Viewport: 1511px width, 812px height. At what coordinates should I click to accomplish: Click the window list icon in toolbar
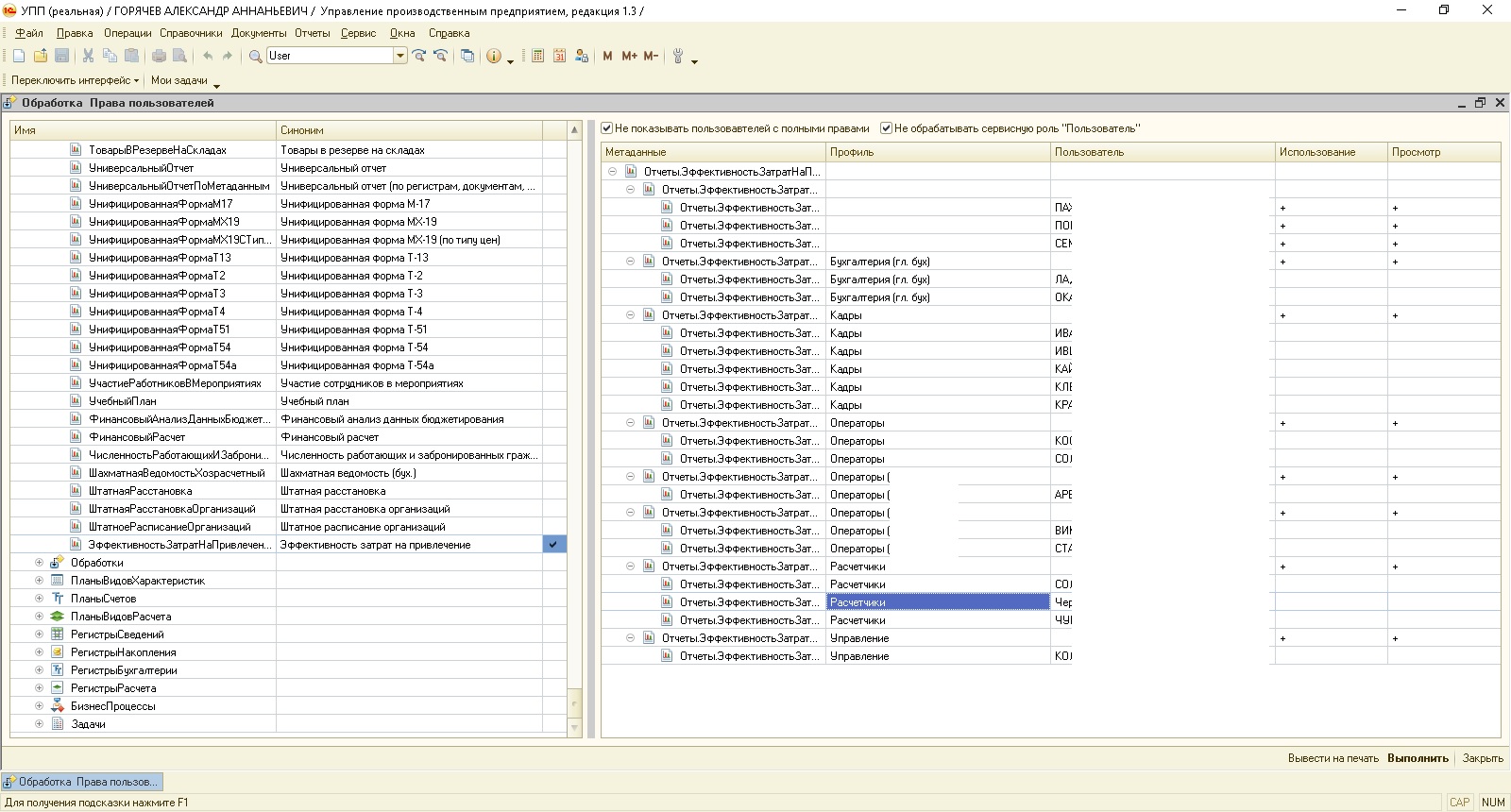click(467, 56)
